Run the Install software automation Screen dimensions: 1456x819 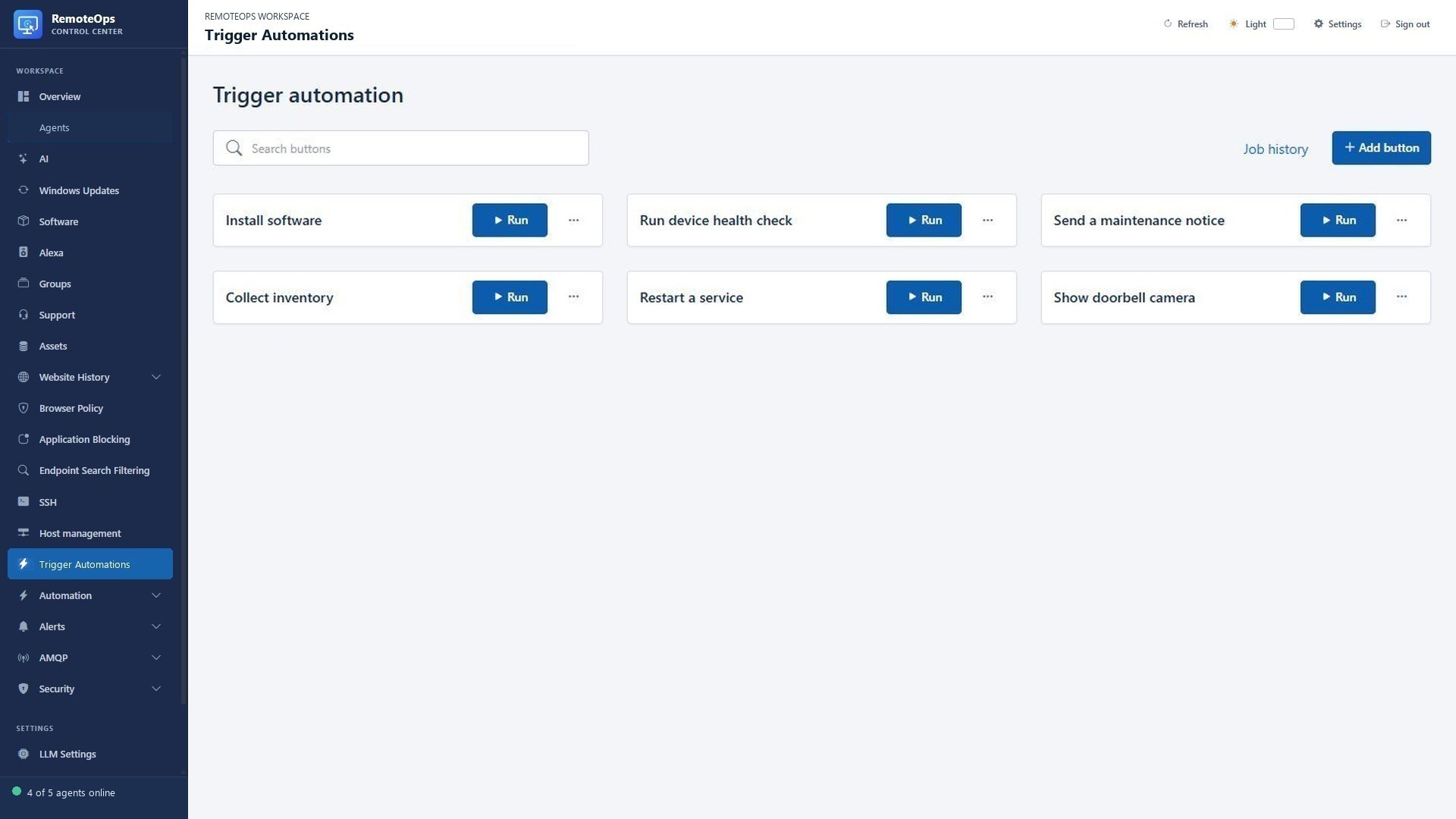pos(510,220)
